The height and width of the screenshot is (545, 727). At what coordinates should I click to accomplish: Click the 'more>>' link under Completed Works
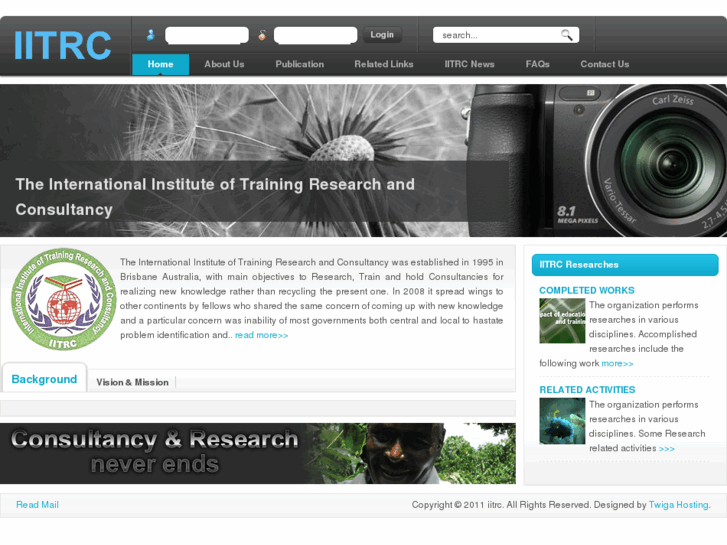coord(617,363)
